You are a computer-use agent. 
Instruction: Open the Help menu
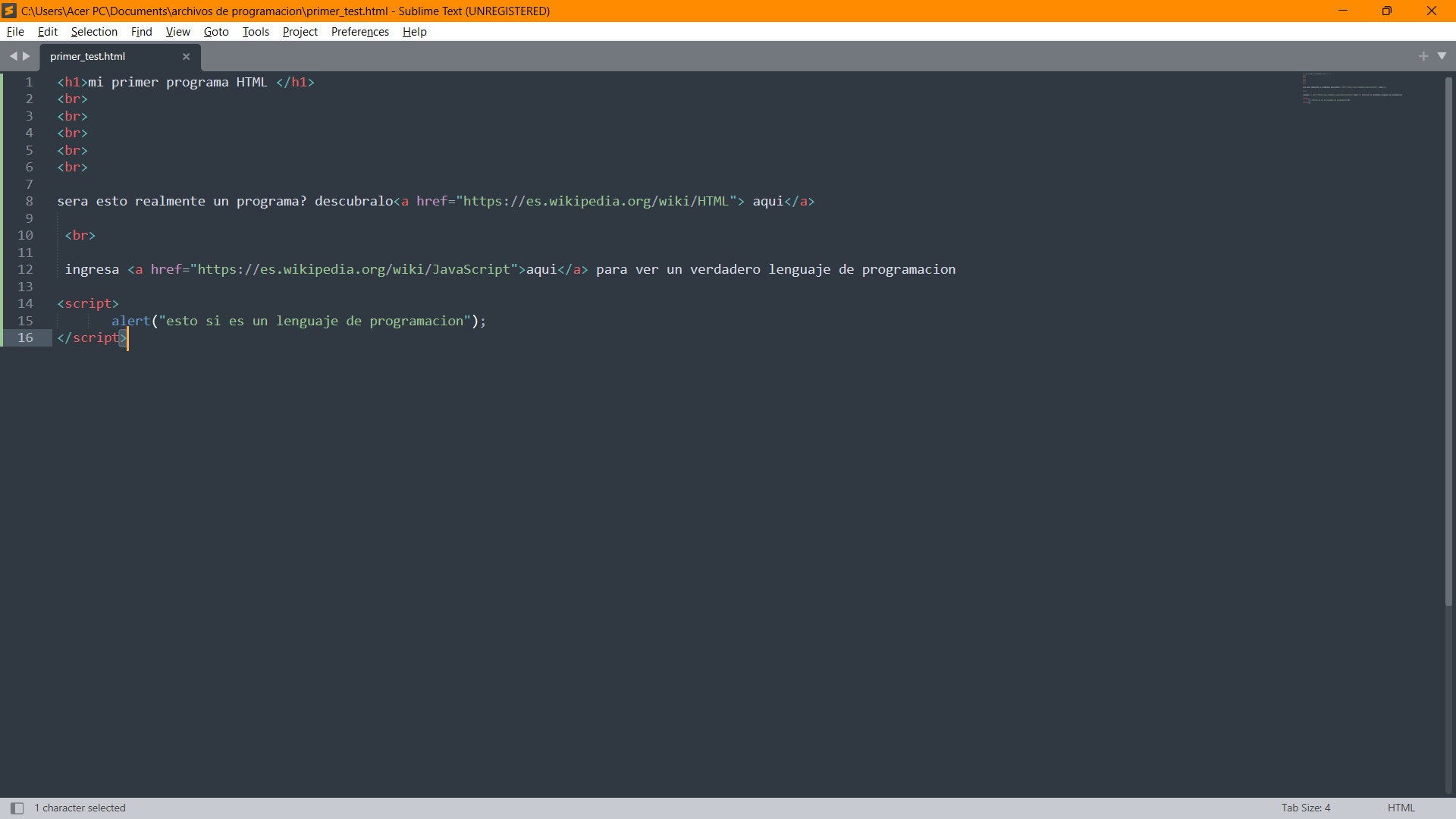point(414,32)
